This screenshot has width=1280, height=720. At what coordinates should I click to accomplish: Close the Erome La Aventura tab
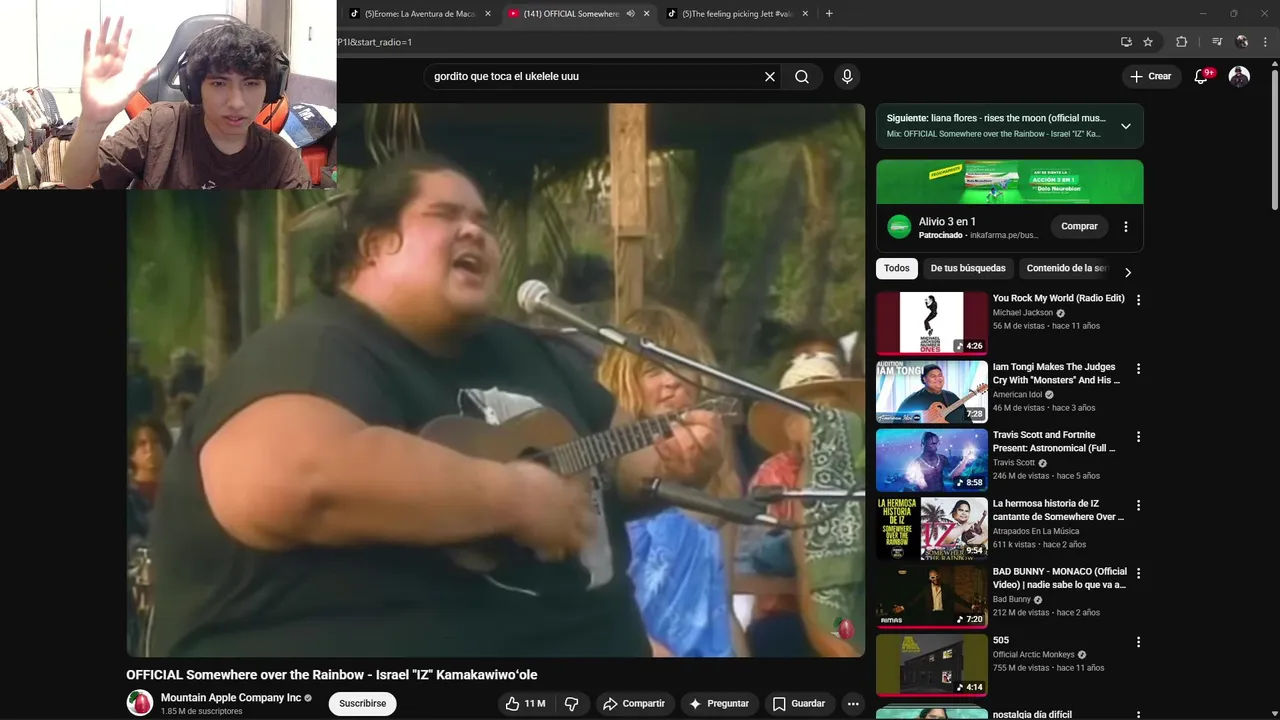488,14
